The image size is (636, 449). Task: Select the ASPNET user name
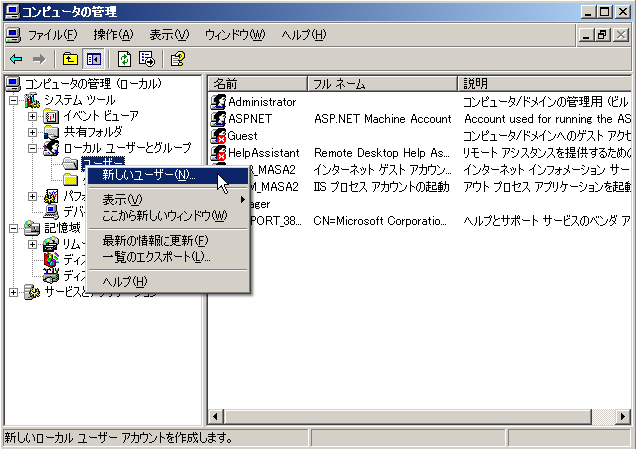coord(250,119)
